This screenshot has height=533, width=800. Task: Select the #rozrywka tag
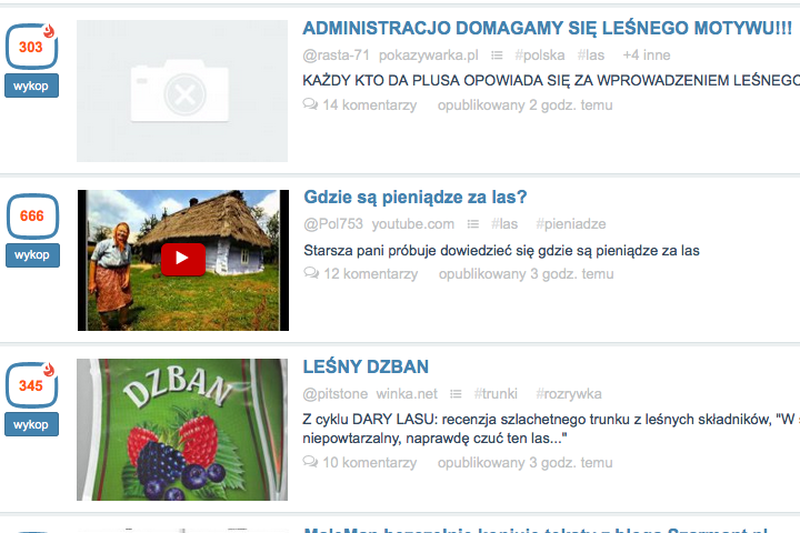coord(568,394)
